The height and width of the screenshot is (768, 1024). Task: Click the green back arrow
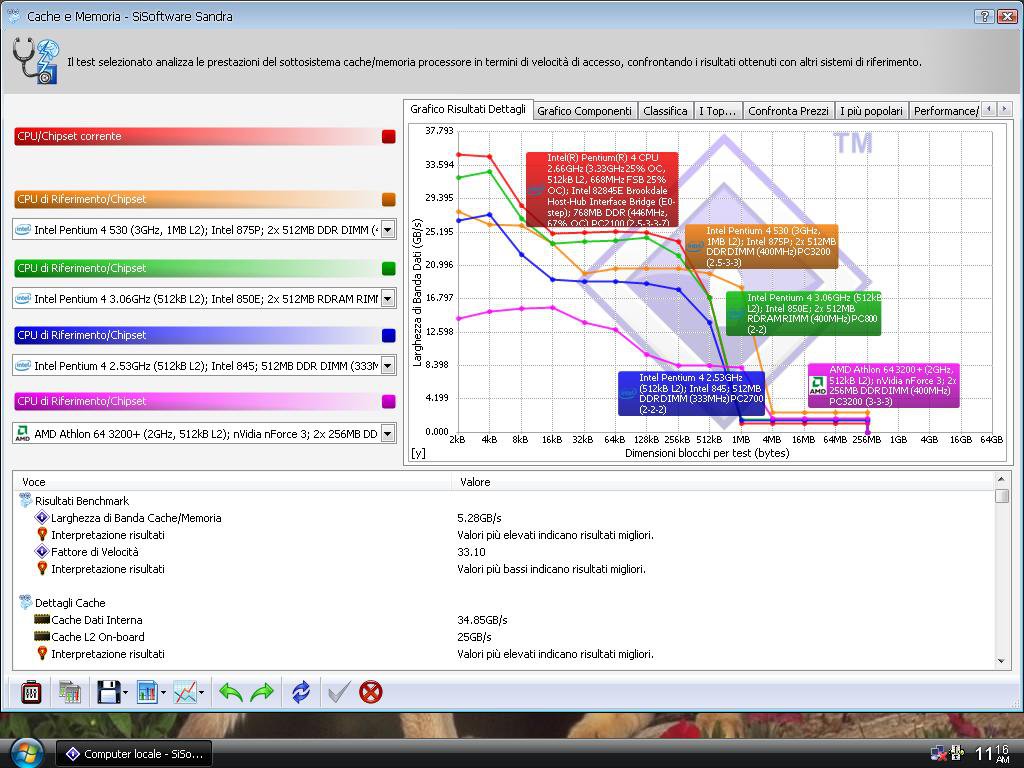[x=231, y=691]
